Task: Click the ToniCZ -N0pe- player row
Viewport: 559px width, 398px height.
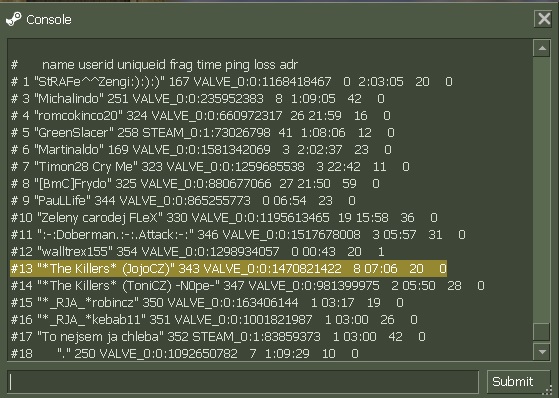Action: pos(248,286)
